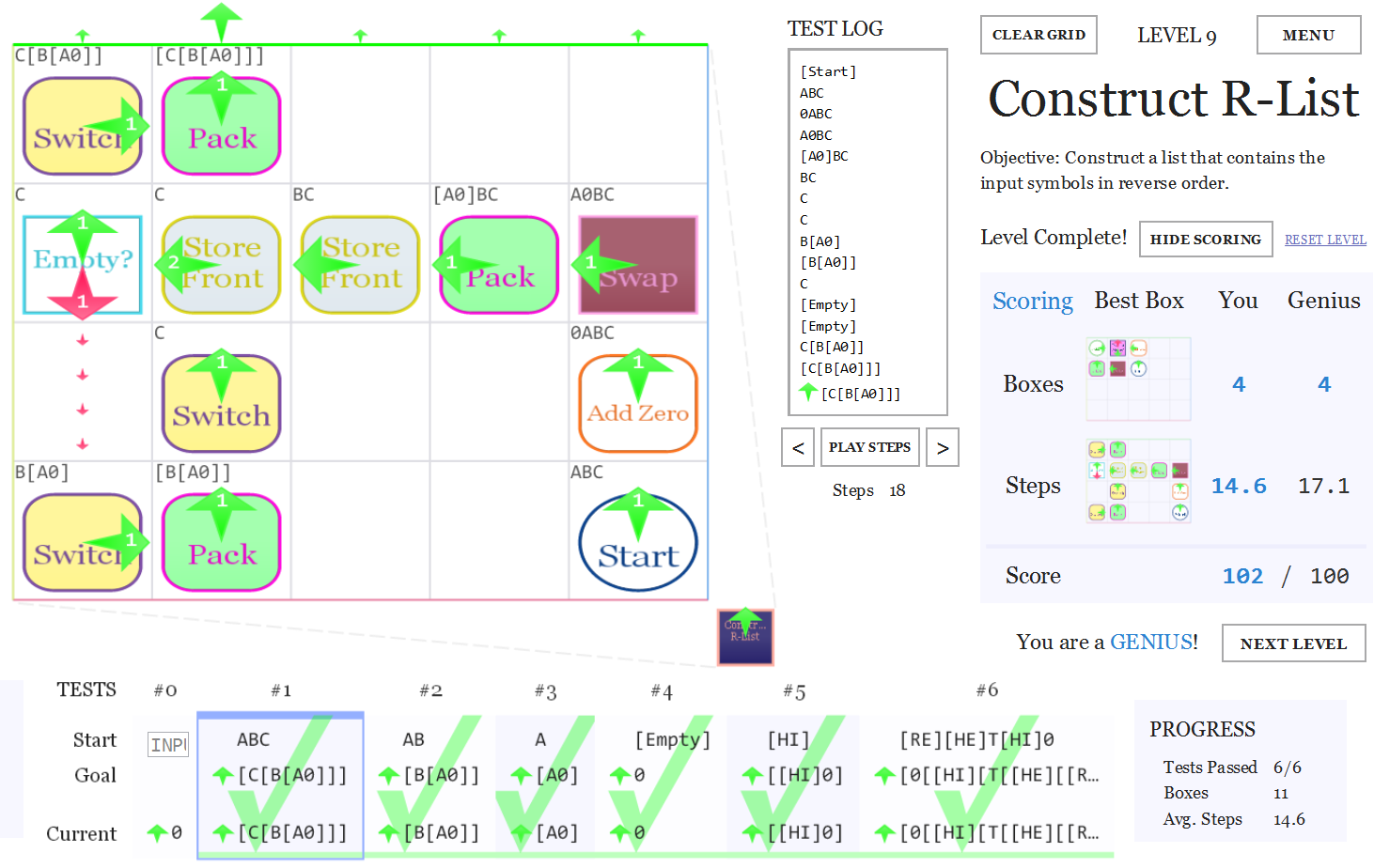Click the Construct R-List mini box icon
The image size is (1374, 868).
coord(746,638)
